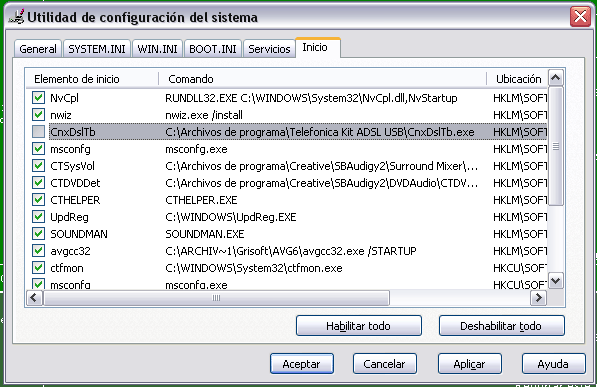Select the NvCpl row name

64,98
